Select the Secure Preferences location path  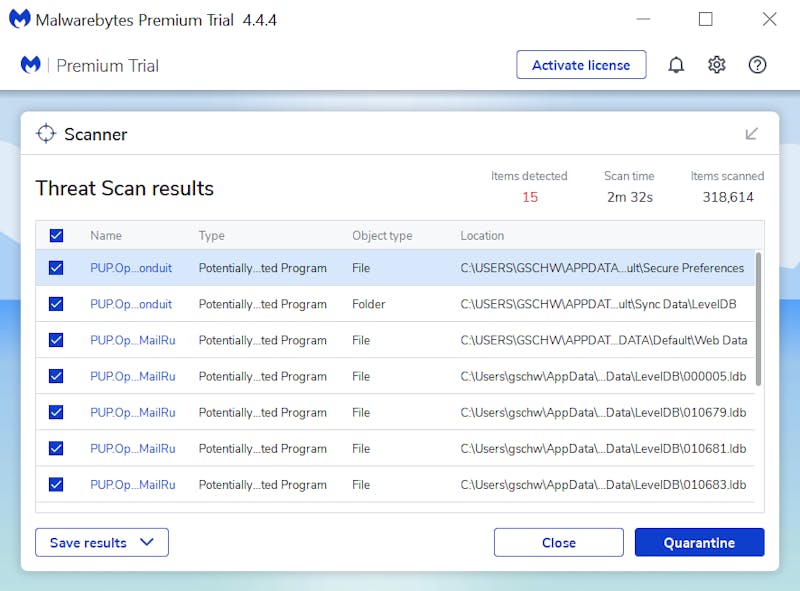pyautogui.click(x=602, y=268)
